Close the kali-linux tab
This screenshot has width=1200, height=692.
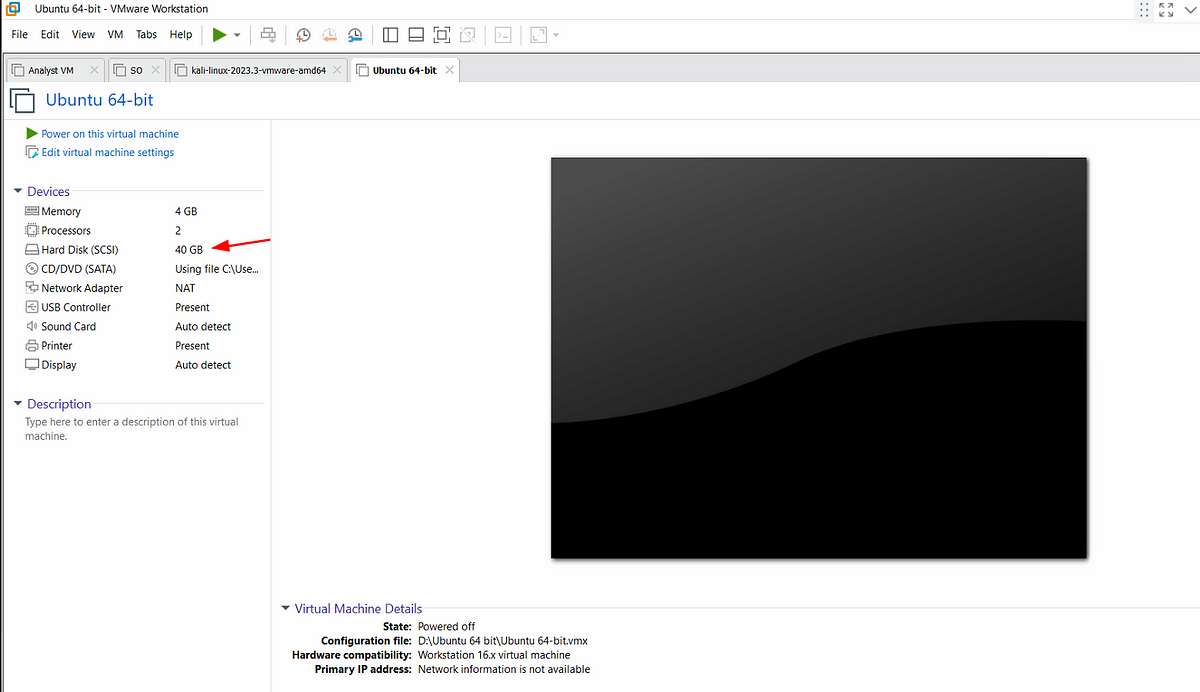(338, 70)
